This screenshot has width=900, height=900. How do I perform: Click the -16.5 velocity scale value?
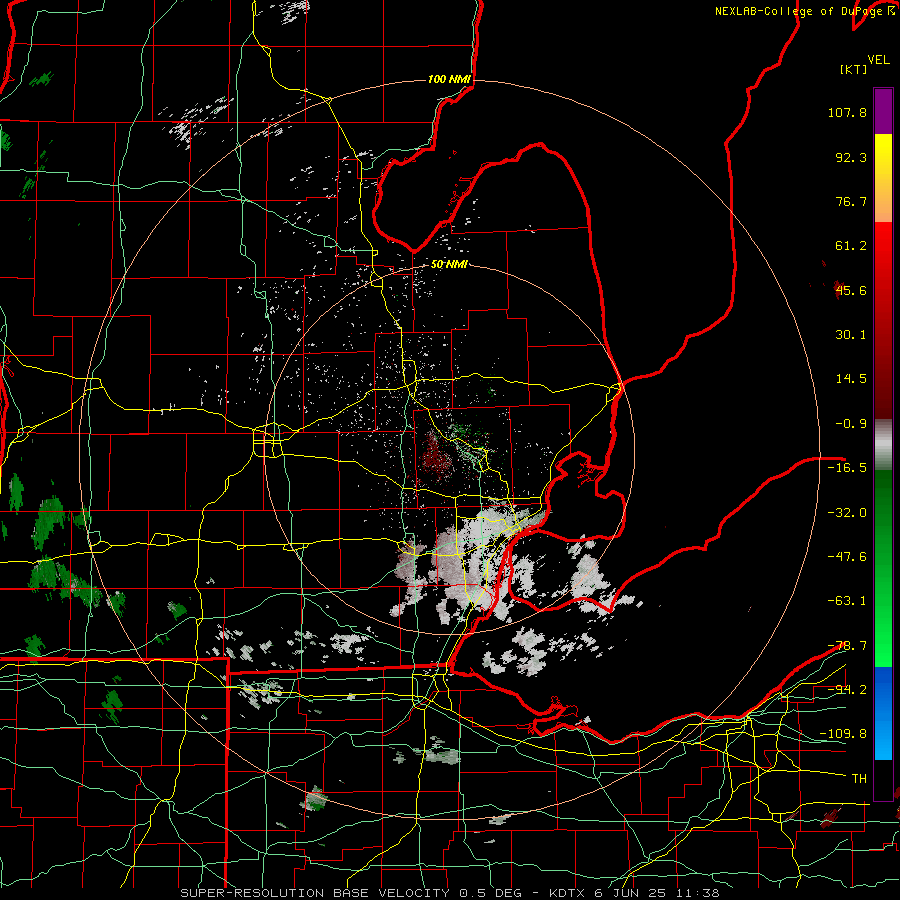[847, 468]
